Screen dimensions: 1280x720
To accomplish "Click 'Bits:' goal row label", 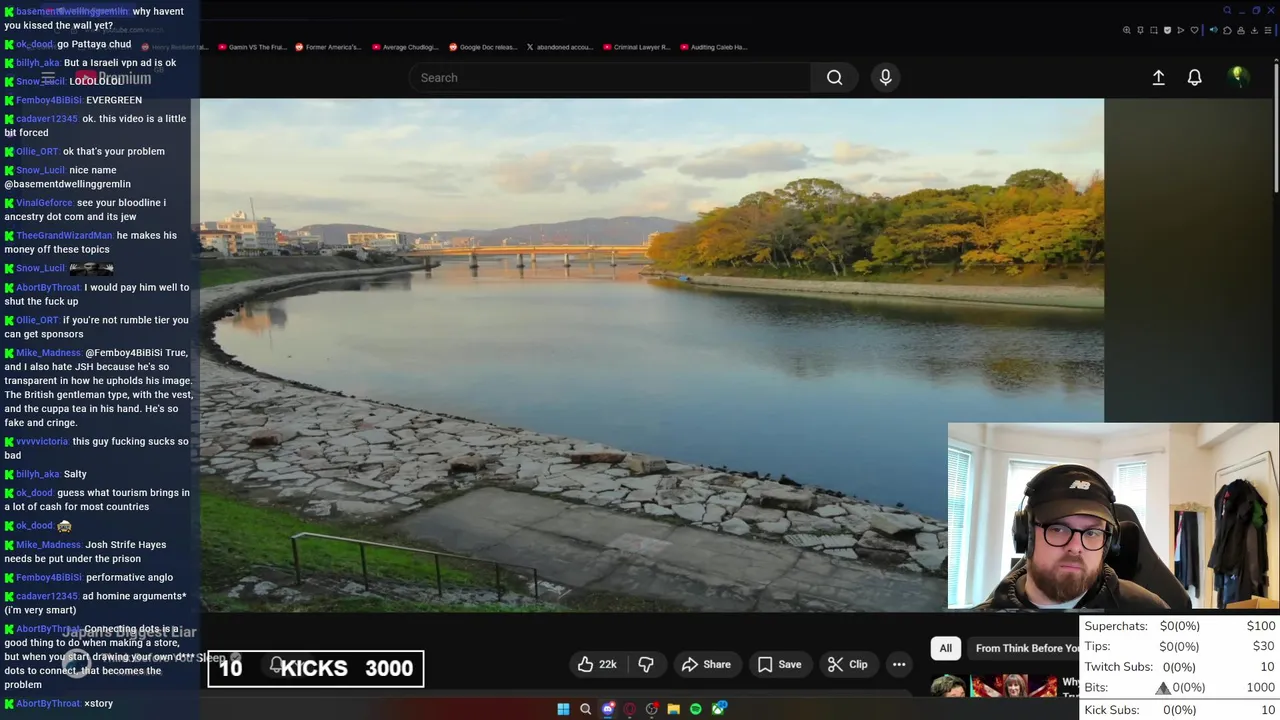I will [x=1097, y=688].
